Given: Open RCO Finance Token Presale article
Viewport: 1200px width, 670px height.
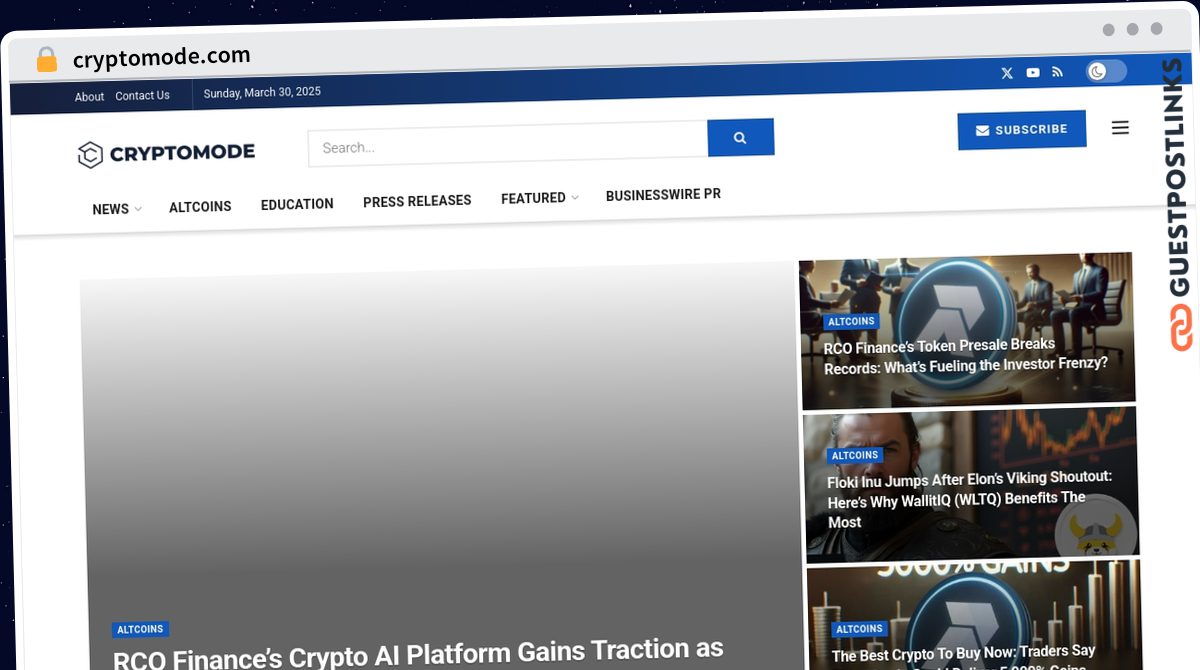Looking at the screenshot, I should (965, 355).
